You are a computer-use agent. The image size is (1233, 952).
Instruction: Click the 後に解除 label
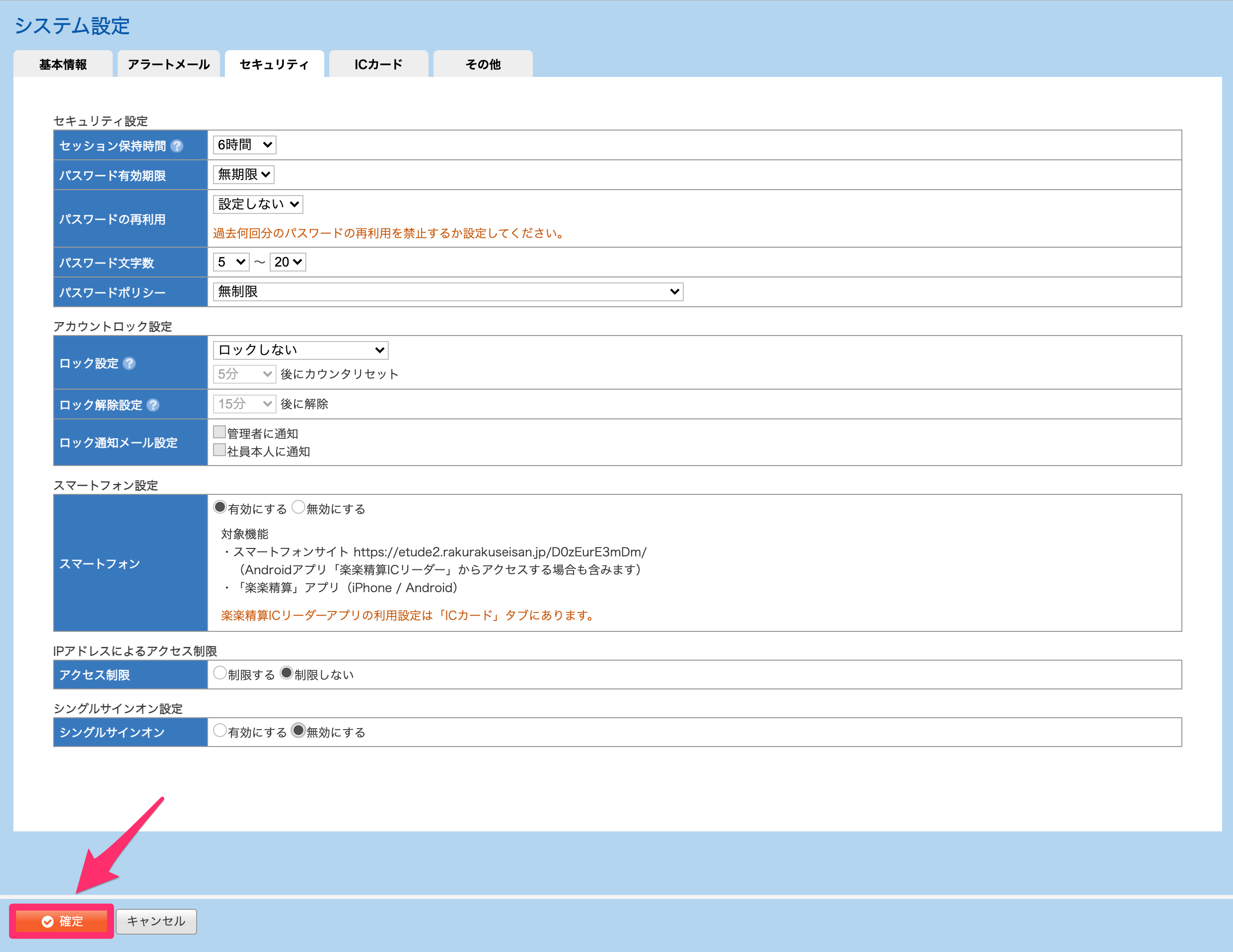click(x=304, y=404)
